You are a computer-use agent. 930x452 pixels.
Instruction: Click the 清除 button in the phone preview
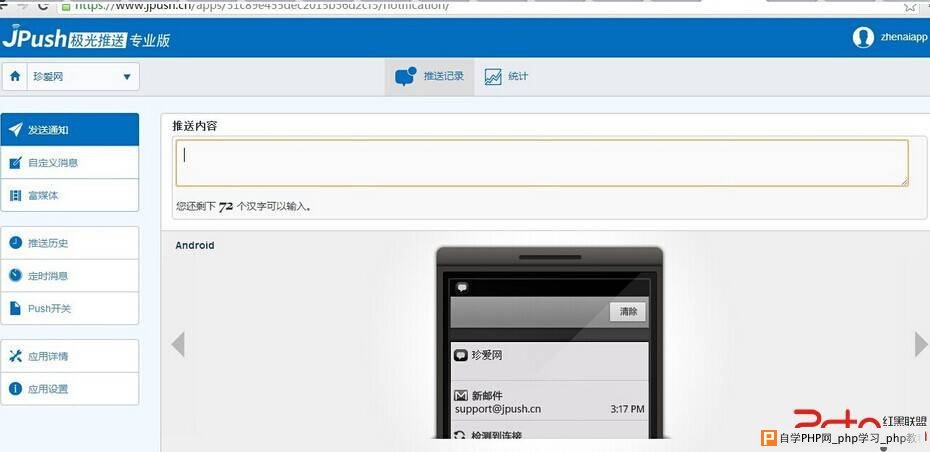tap(628, 312)
